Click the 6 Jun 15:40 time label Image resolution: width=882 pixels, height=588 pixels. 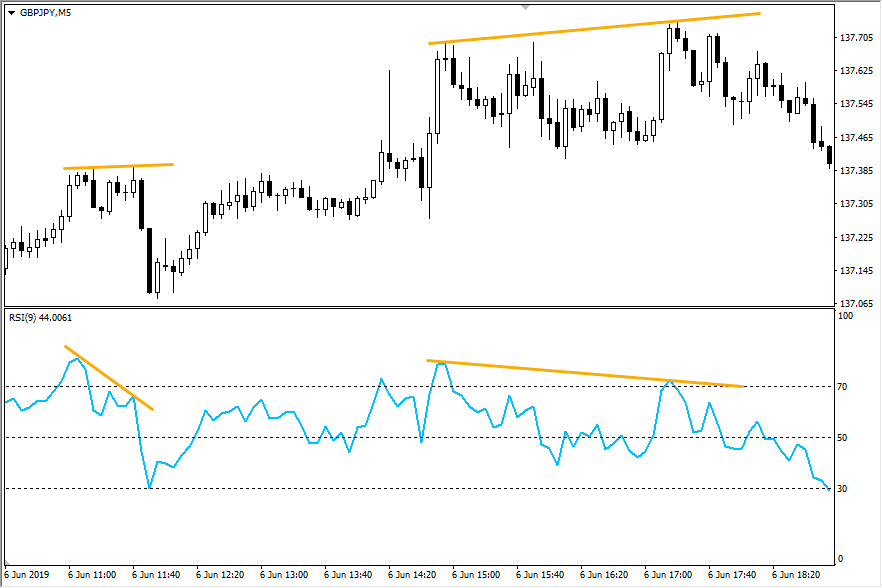point(541,576)
